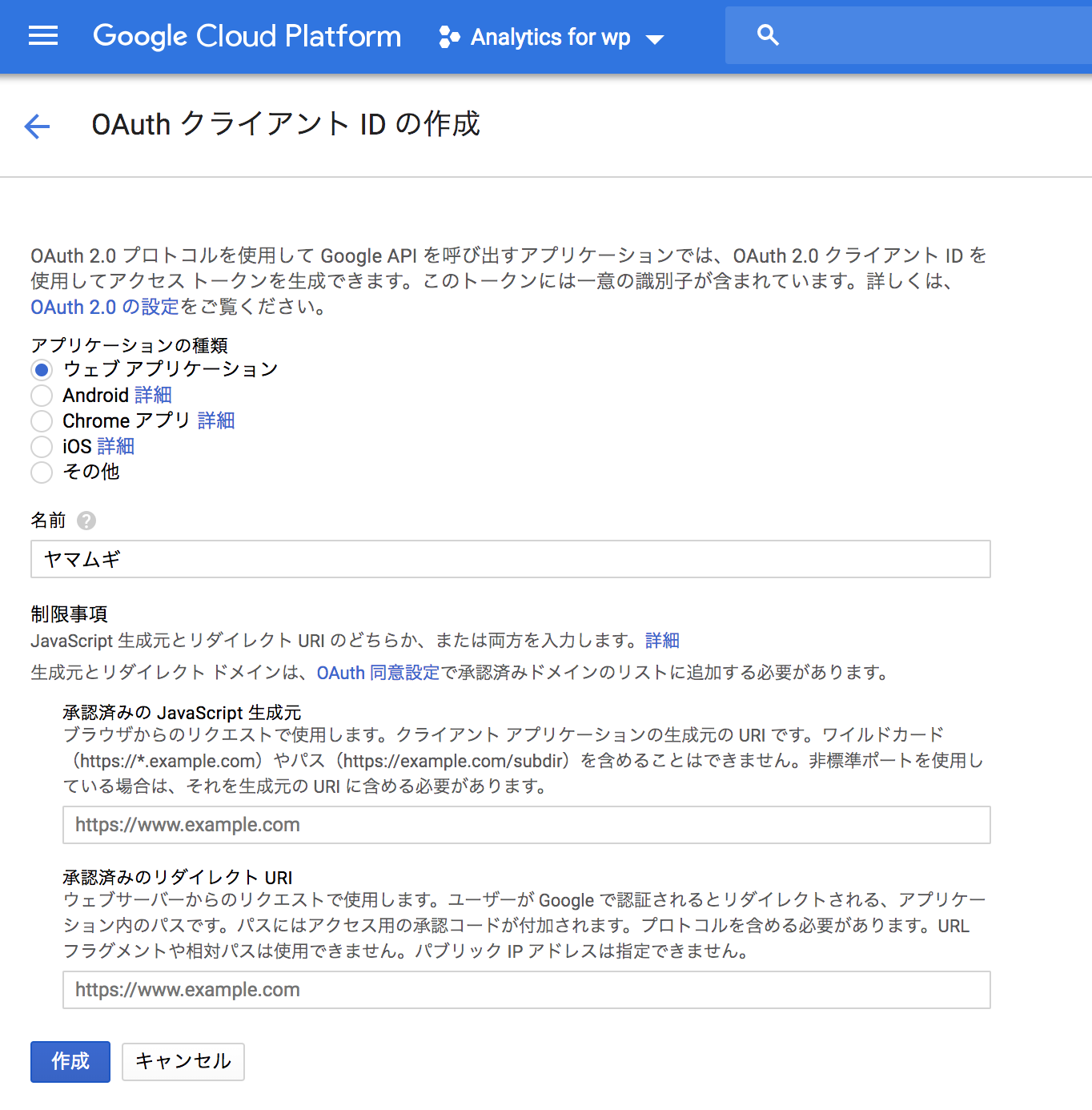
Task: Open the OAuth 同意設定 link
Action: click(x=378, y=673)
